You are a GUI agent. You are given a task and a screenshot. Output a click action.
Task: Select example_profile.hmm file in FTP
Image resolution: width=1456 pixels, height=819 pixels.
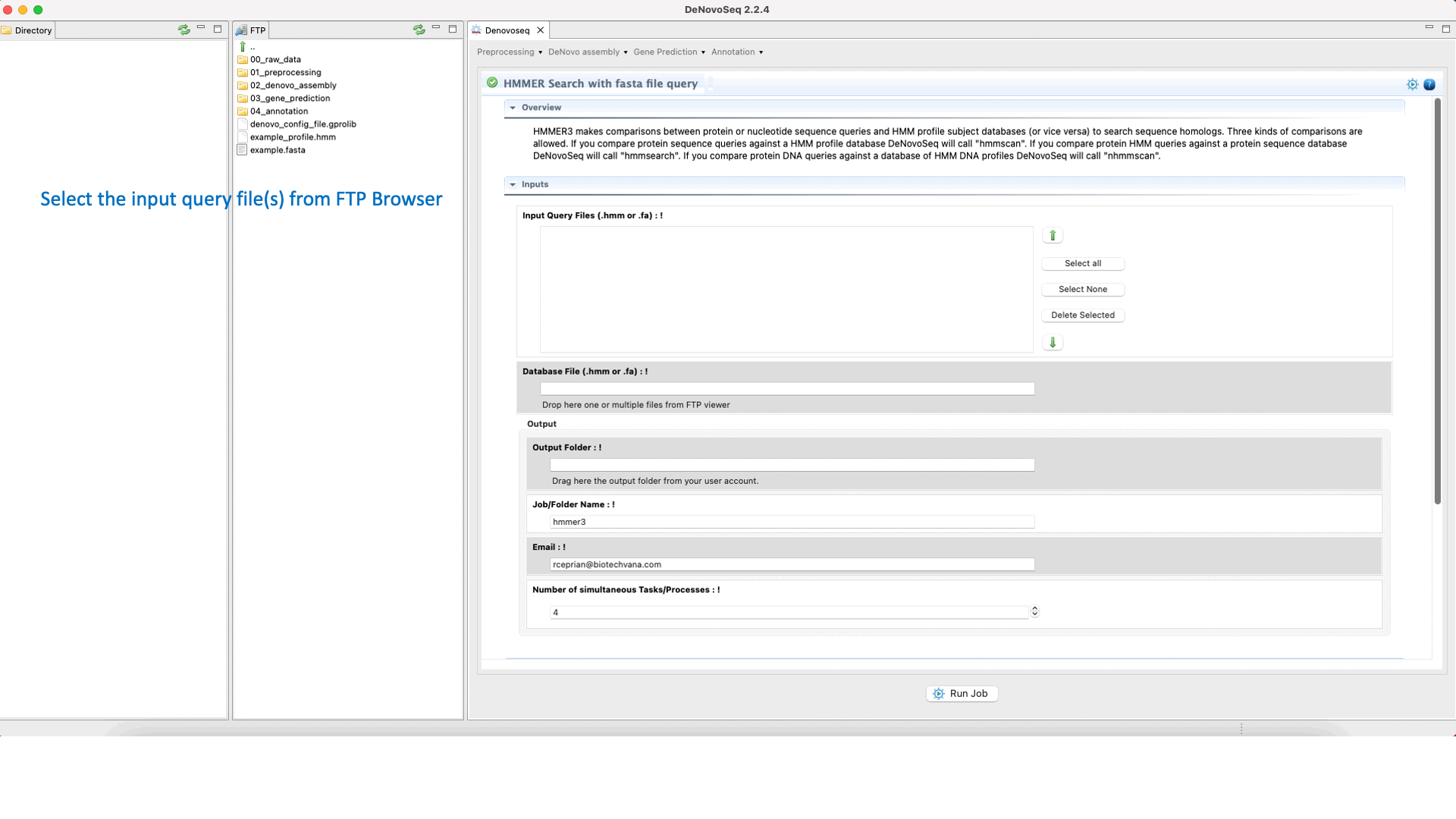pyautogui.click(x=293, y=137)
